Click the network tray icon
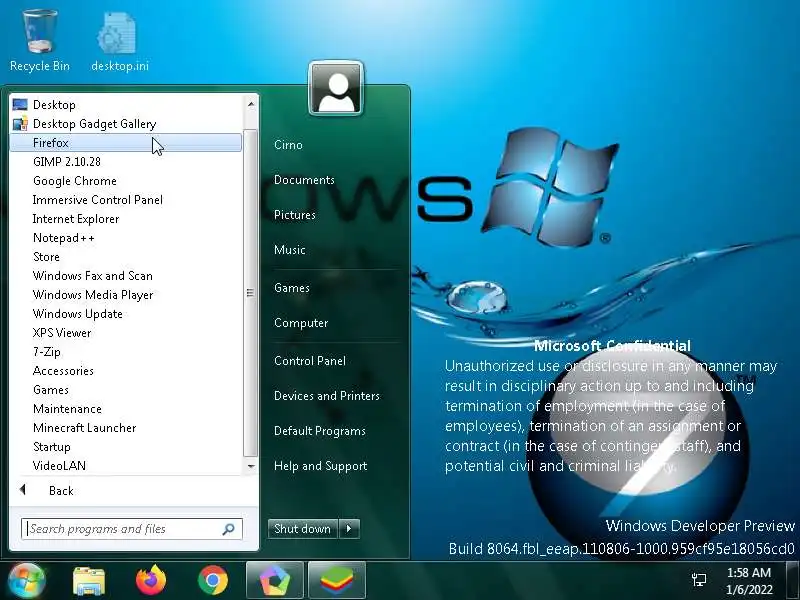Screen dimensions: 800x600 pyautogui.click(x=699, y=580)
